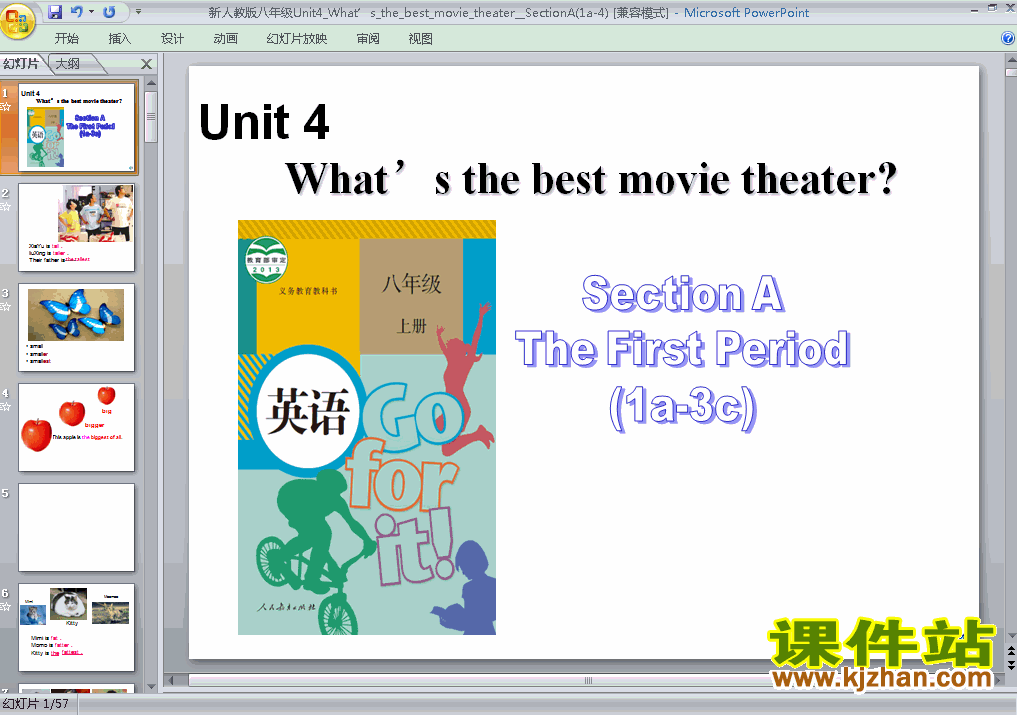This screenshot has height=715, width=1017.
Task: Save the presentation with the floppy disk icon
Action: 54,12
